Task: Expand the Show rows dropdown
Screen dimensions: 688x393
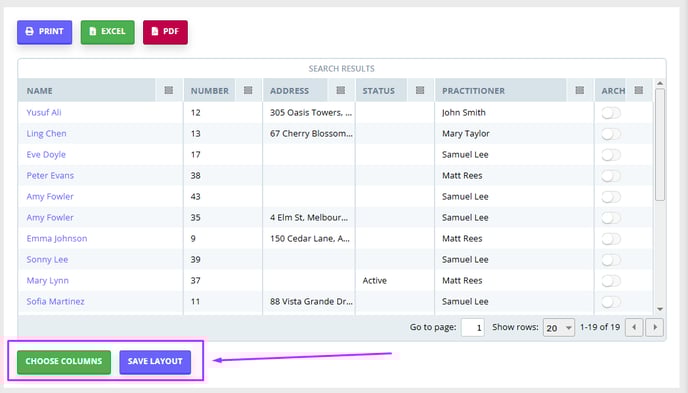Action: (559, 328)
